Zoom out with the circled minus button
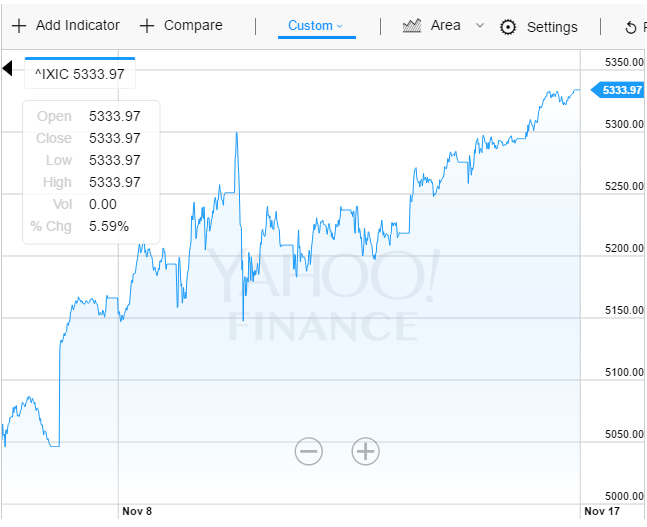This screenshot has height=527, width=647. click(x=309, y=451)
